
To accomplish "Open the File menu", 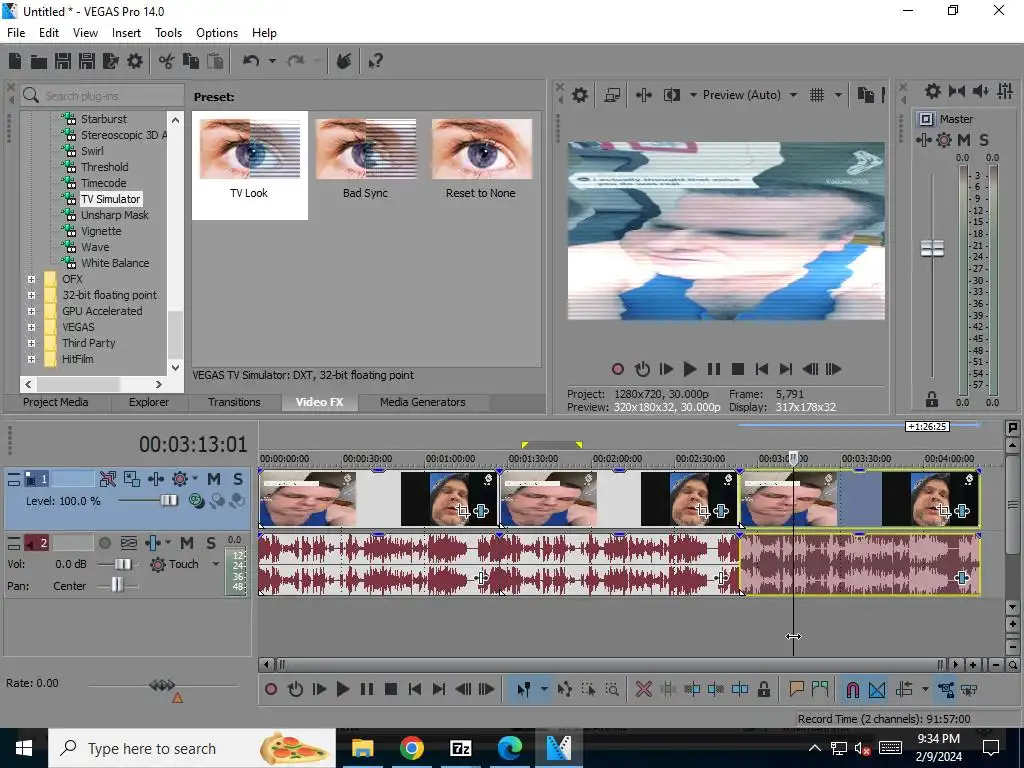I will [x=16, y=33].
